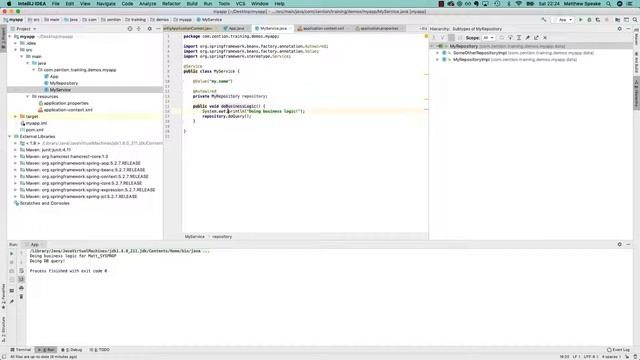Toggle subtypes hierarchy view button
Screen dimensions: 640x360
451,38
